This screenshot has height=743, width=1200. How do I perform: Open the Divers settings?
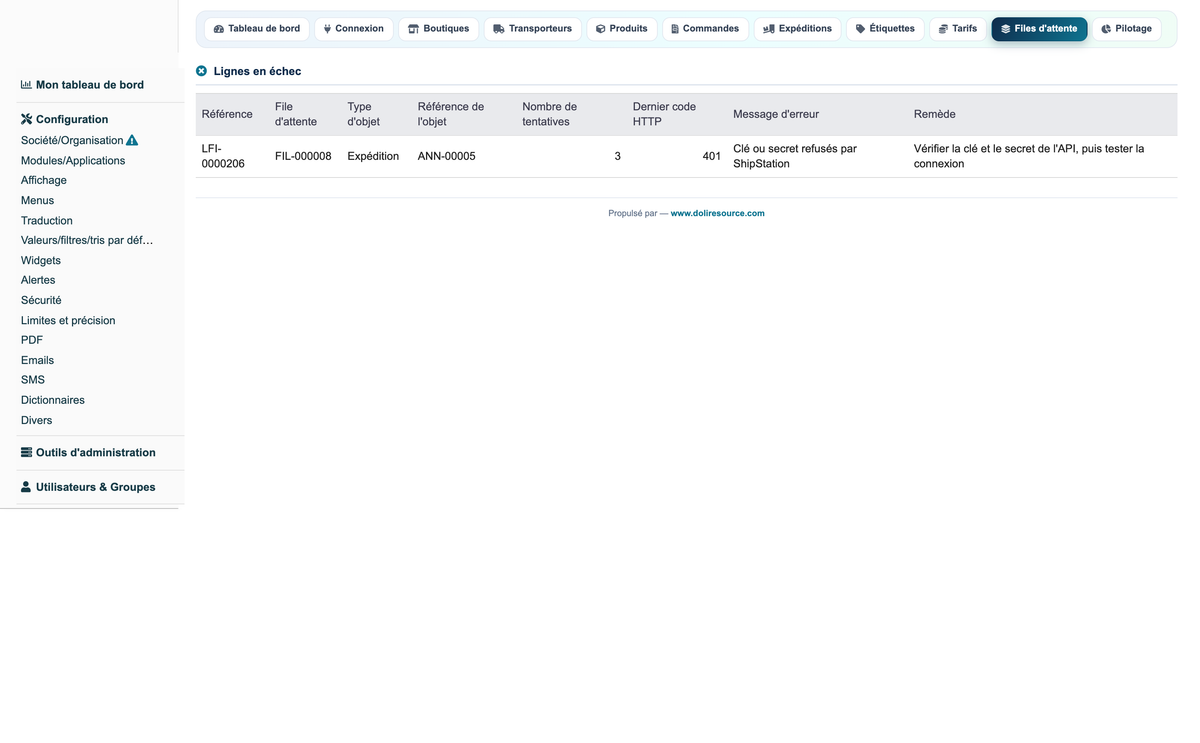pyautogui.click(x=37, y=420)
